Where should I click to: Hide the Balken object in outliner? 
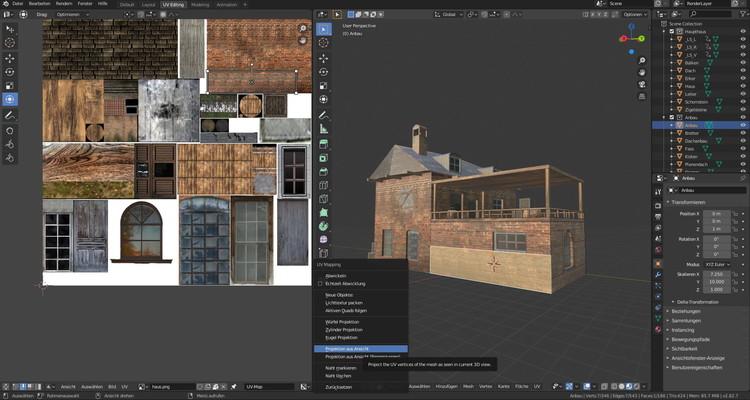pos(743,63)
